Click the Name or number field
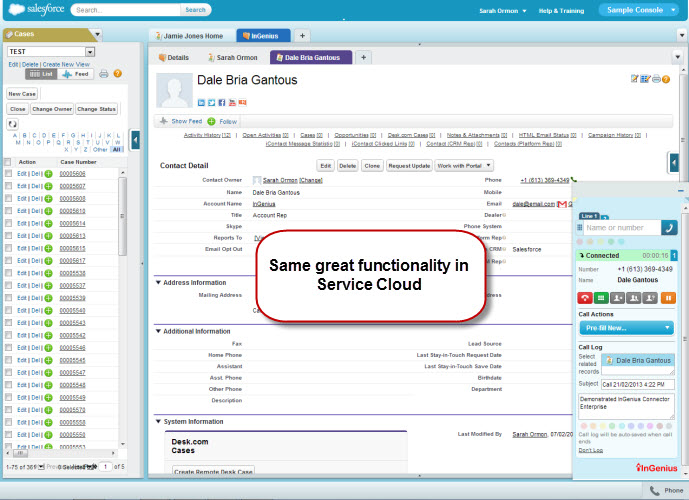The height and width of the screenshot is (500, 689). [622, 228]
